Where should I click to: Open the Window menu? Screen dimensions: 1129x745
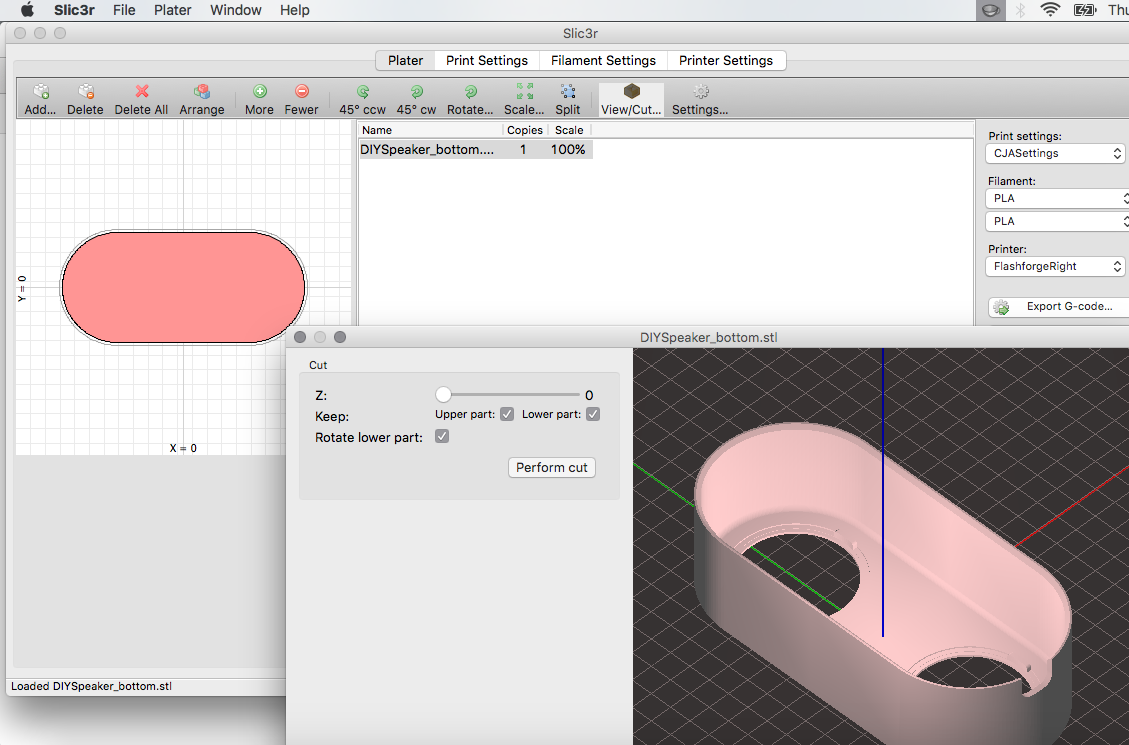click(x=235, y=10)
